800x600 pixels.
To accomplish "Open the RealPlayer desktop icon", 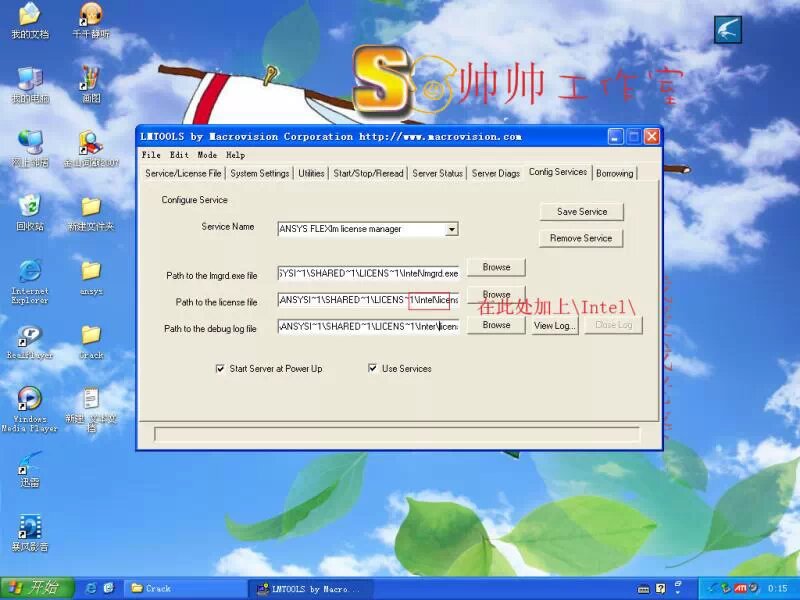I will 30,336.
